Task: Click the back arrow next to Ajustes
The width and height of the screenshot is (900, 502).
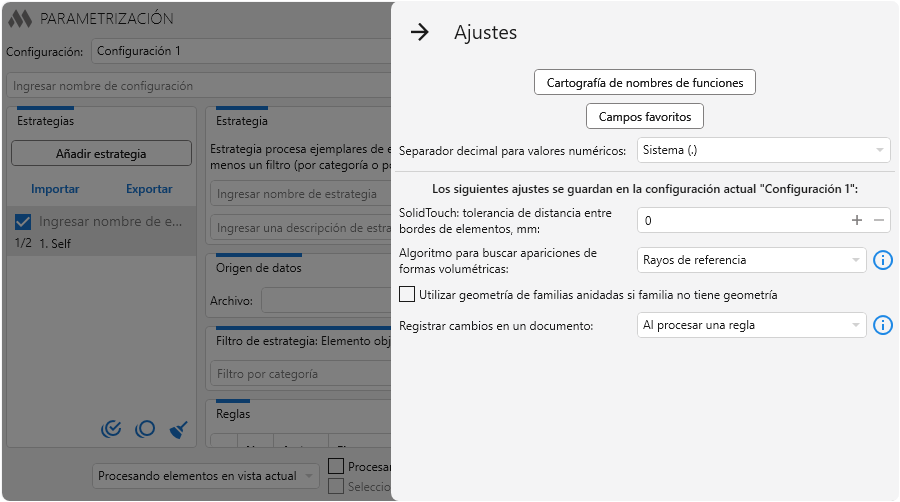Action: (x=420, y=32)
